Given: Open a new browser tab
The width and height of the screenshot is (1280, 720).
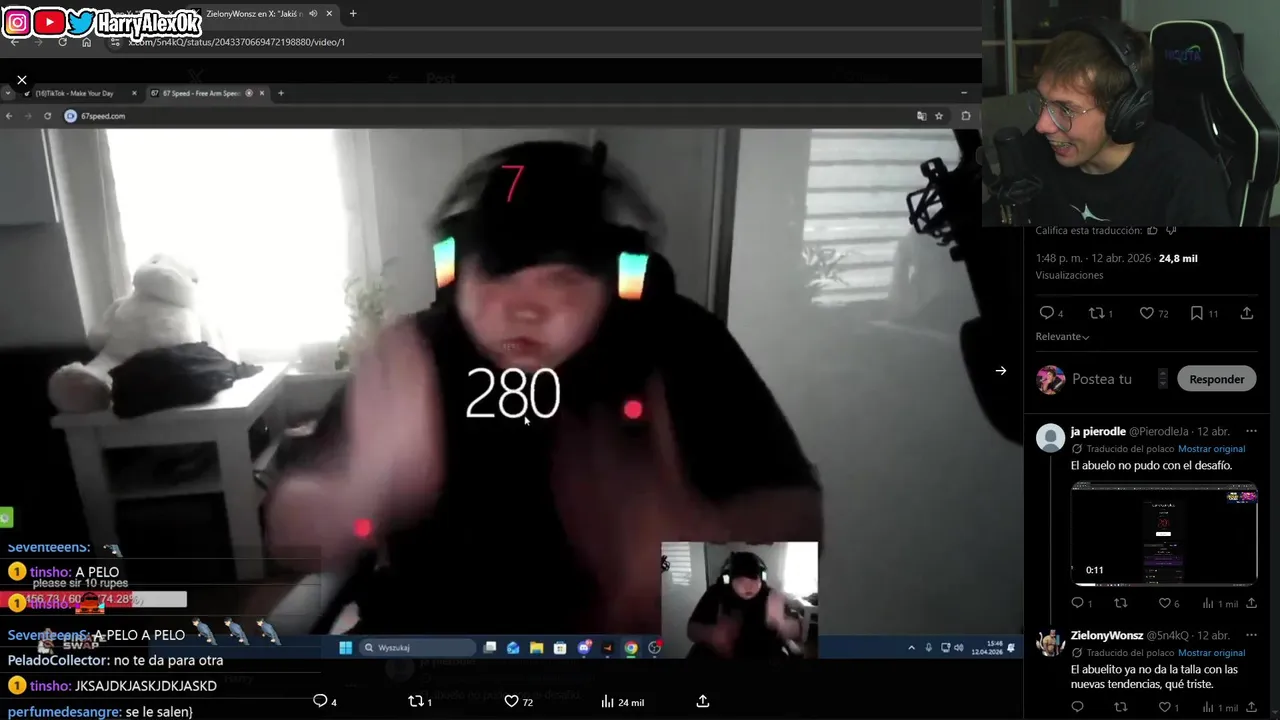Looking at the screenshot, I should point(353,14).
